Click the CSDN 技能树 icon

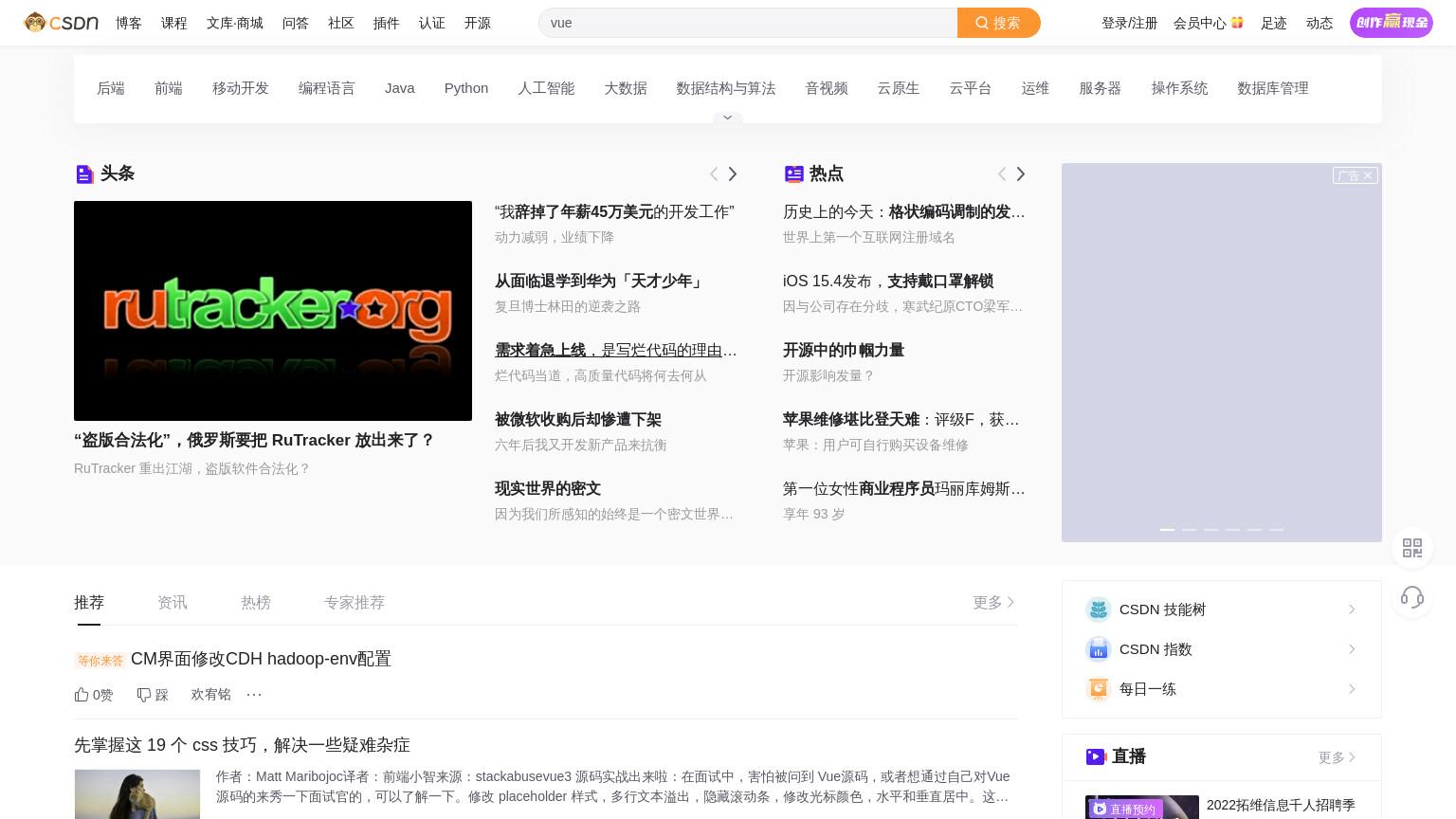point(1099,610)
